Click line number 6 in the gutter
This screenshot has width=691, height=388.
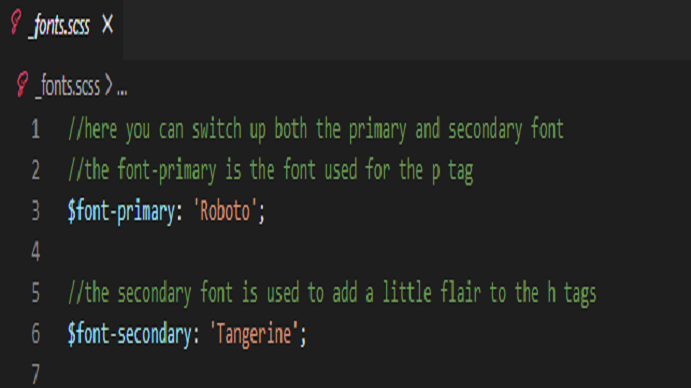pyautogui.click(x=36, y=333)
